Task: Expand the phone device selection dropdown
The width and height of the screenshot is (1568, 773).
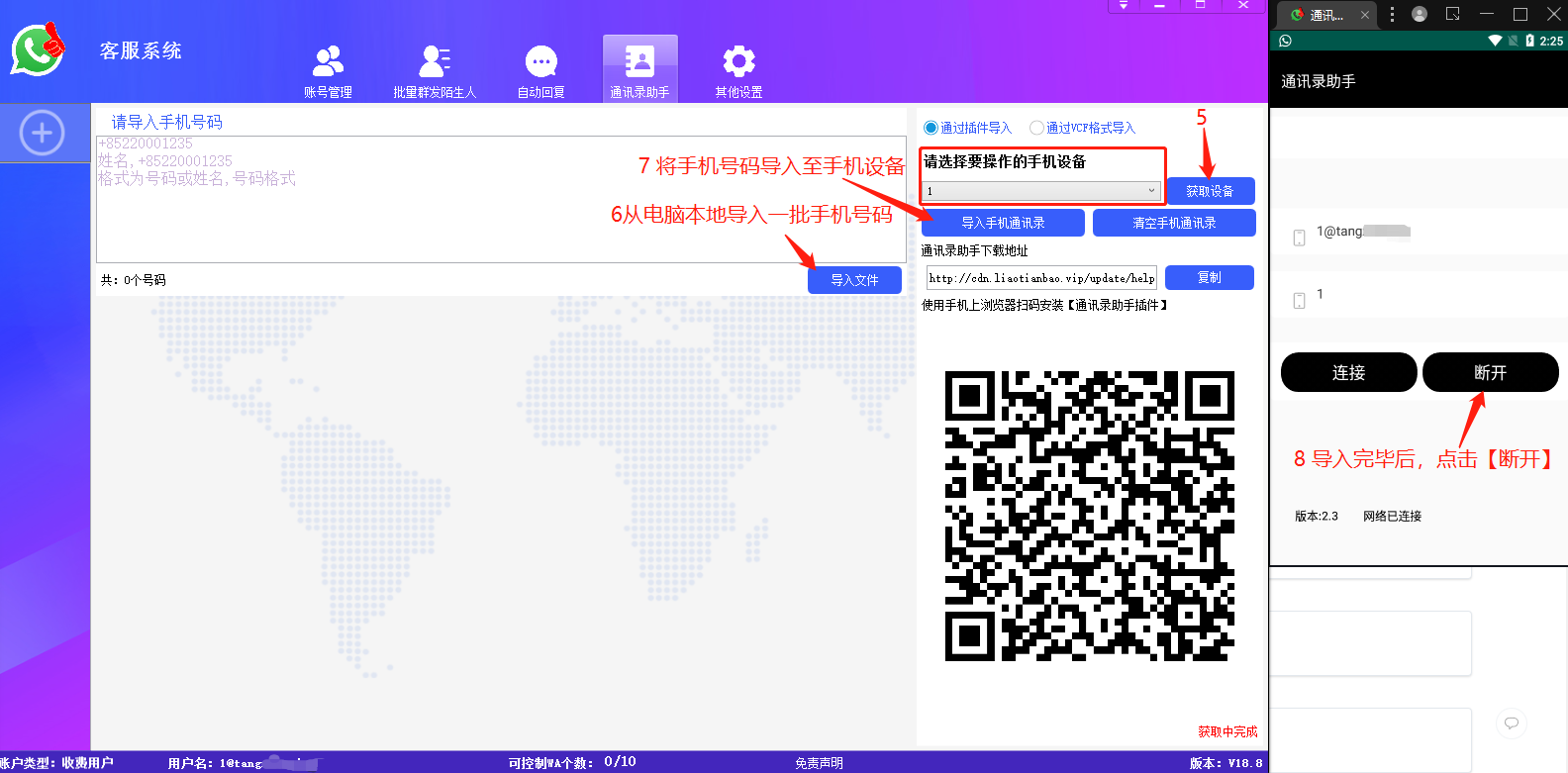Action: pyautogui.click(x=1040, y=191)
